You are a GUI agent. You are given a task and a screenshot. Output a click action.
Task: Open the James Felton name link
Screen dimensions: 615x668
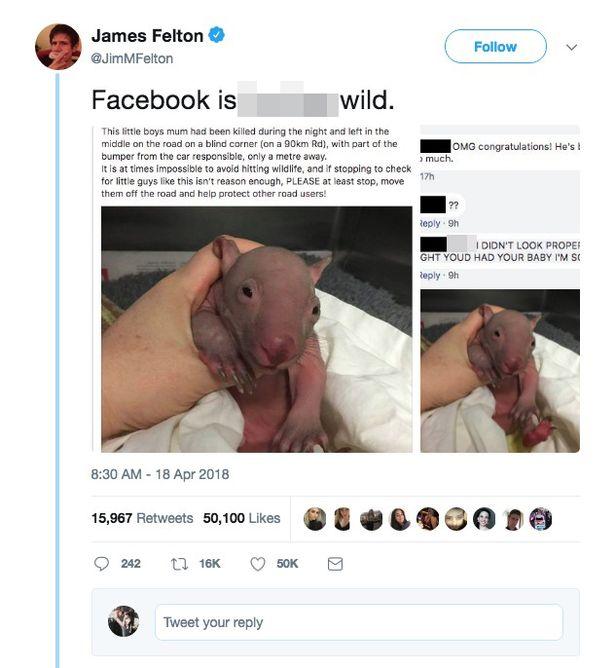[147, 36]
